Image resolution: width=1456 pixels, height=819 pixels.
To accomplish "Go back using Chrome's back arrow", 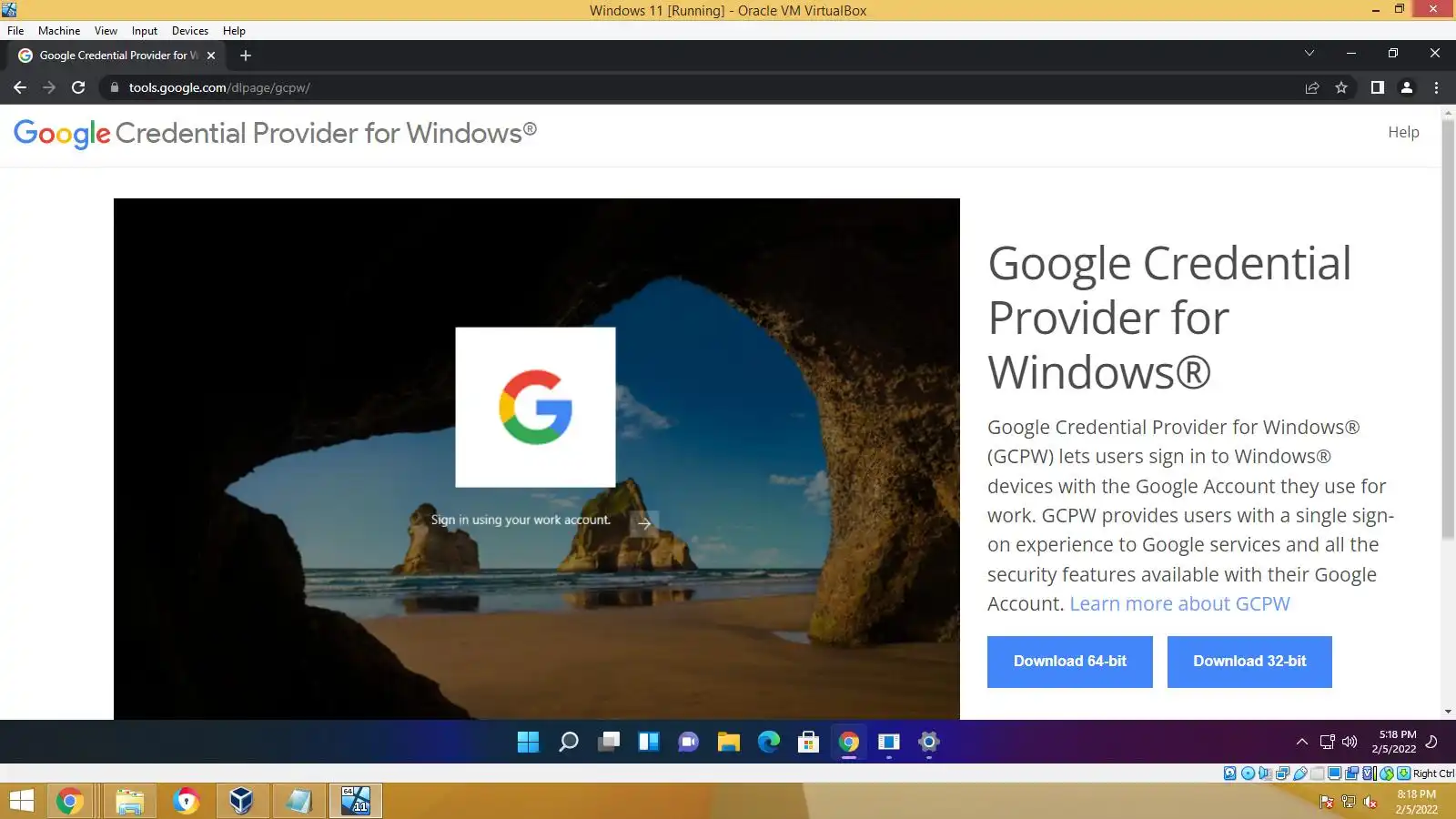I will 20,87.
